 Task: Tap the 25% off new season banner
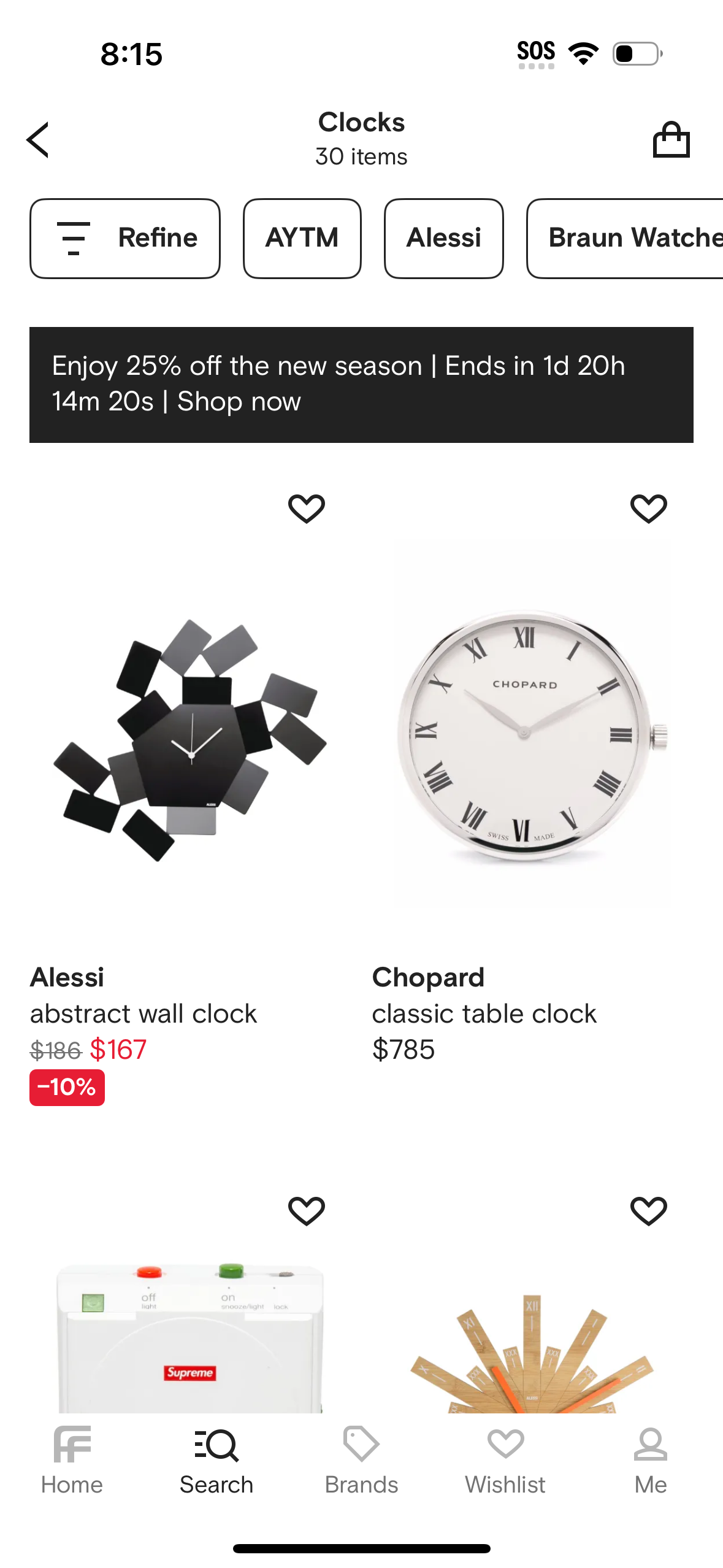(x=361, y=384)
